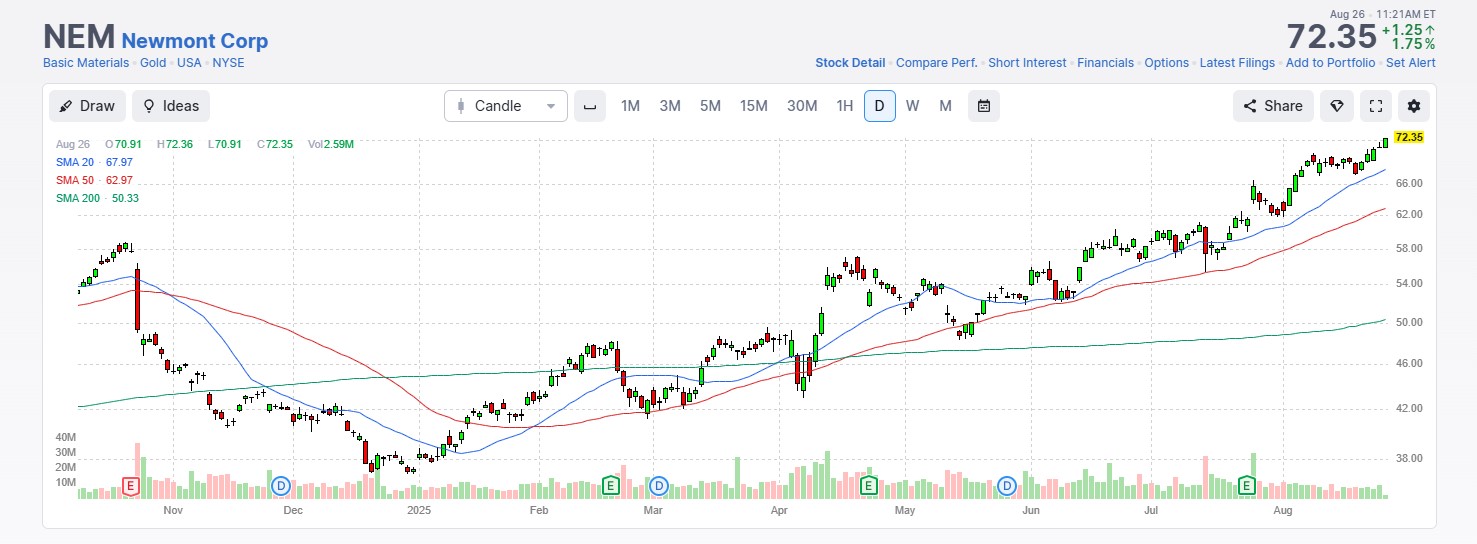Open the Stock Detail link
Screen dimensions: 1477x544
(850, 63)
